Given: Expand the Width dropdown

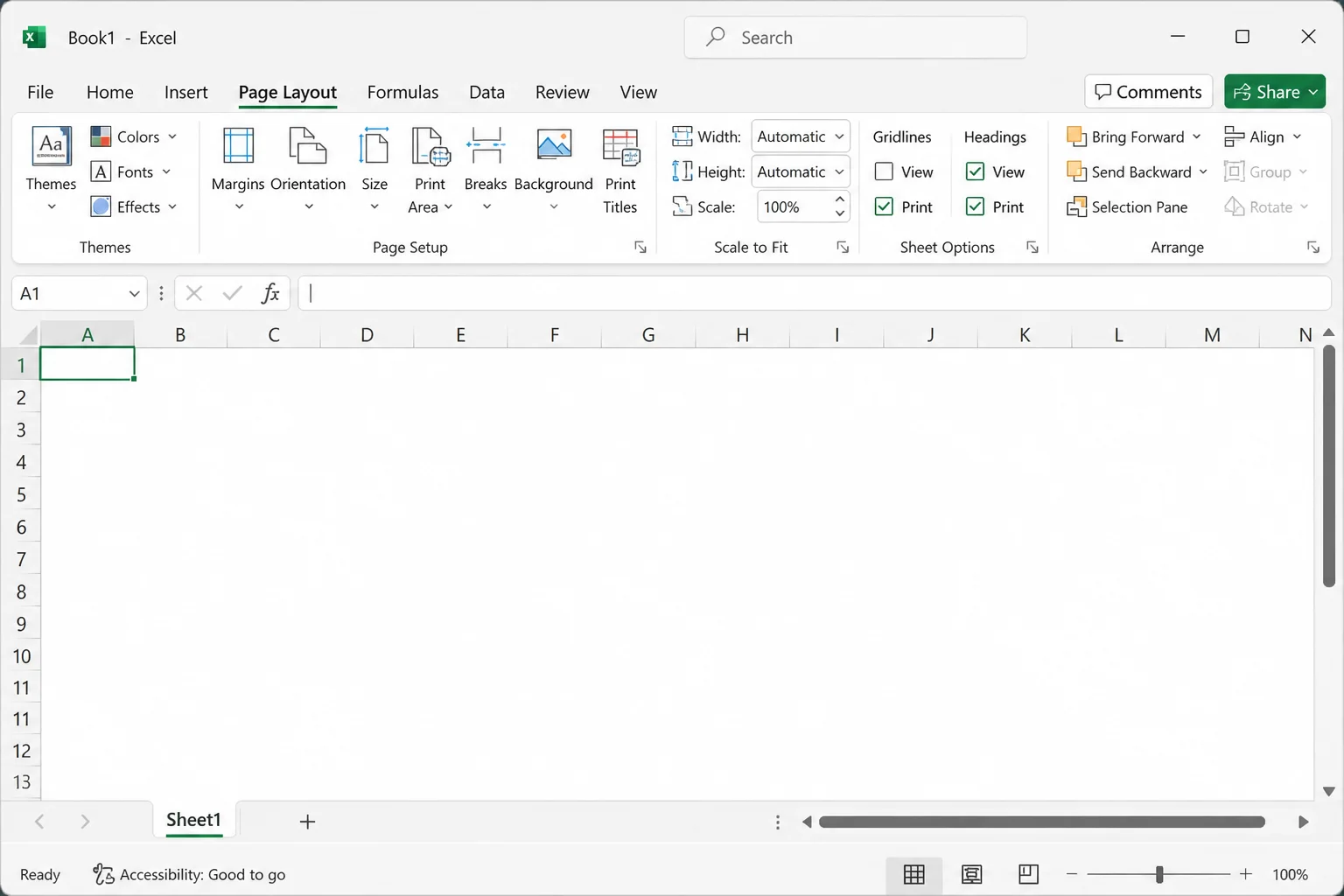Looking at the screenshot, I should pos(839,136).
